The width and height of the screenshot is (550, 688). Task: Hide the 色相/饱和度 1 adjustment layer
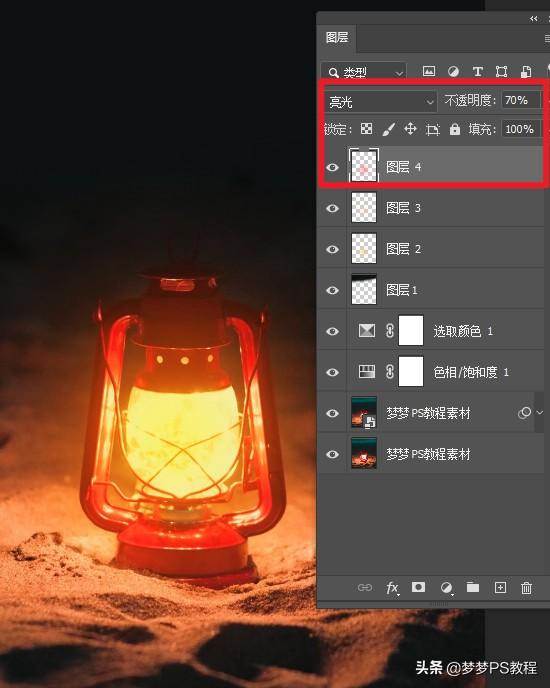pos(332,372)
